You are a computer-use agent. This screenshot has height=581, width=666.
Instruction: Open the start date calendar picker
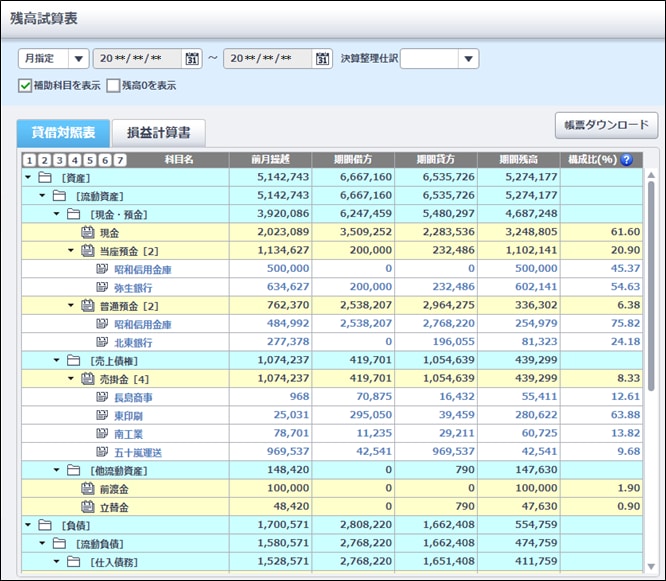193,59
